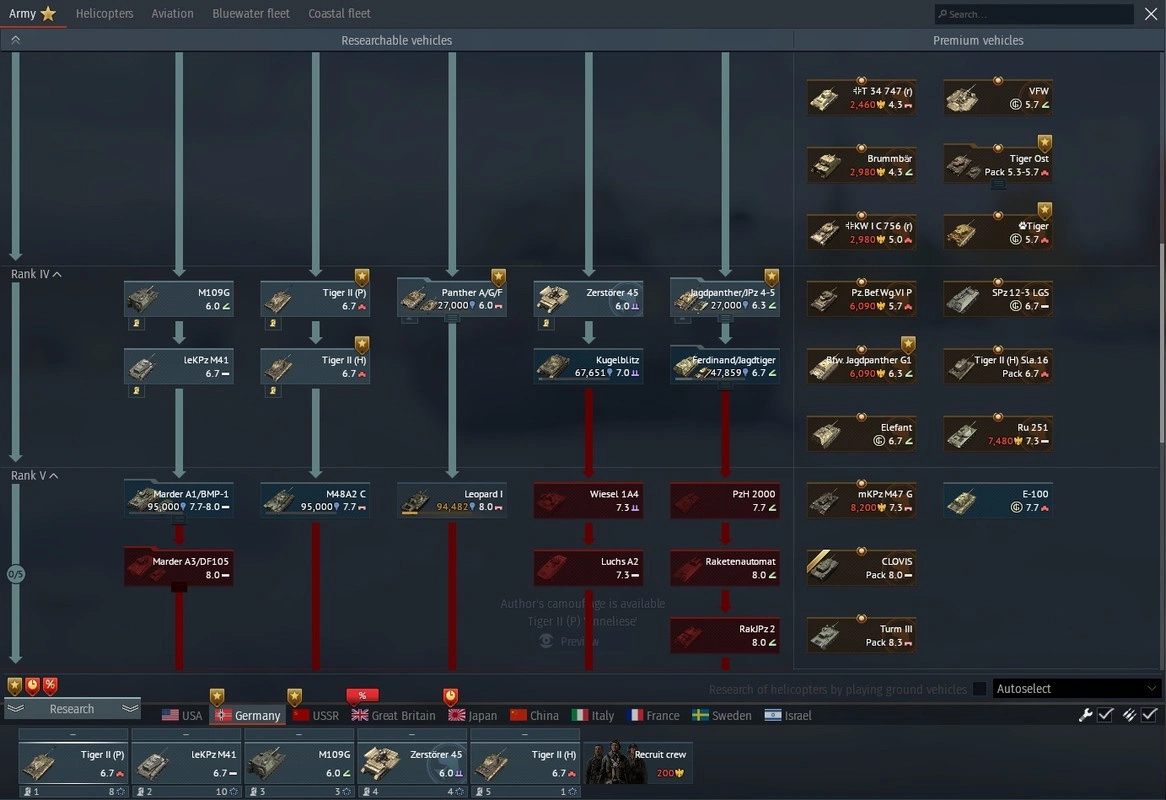The height and width of the screenshot is (800, 1166).
Task: Open the Bluewater fleet tab
Action: coord(251,14)
